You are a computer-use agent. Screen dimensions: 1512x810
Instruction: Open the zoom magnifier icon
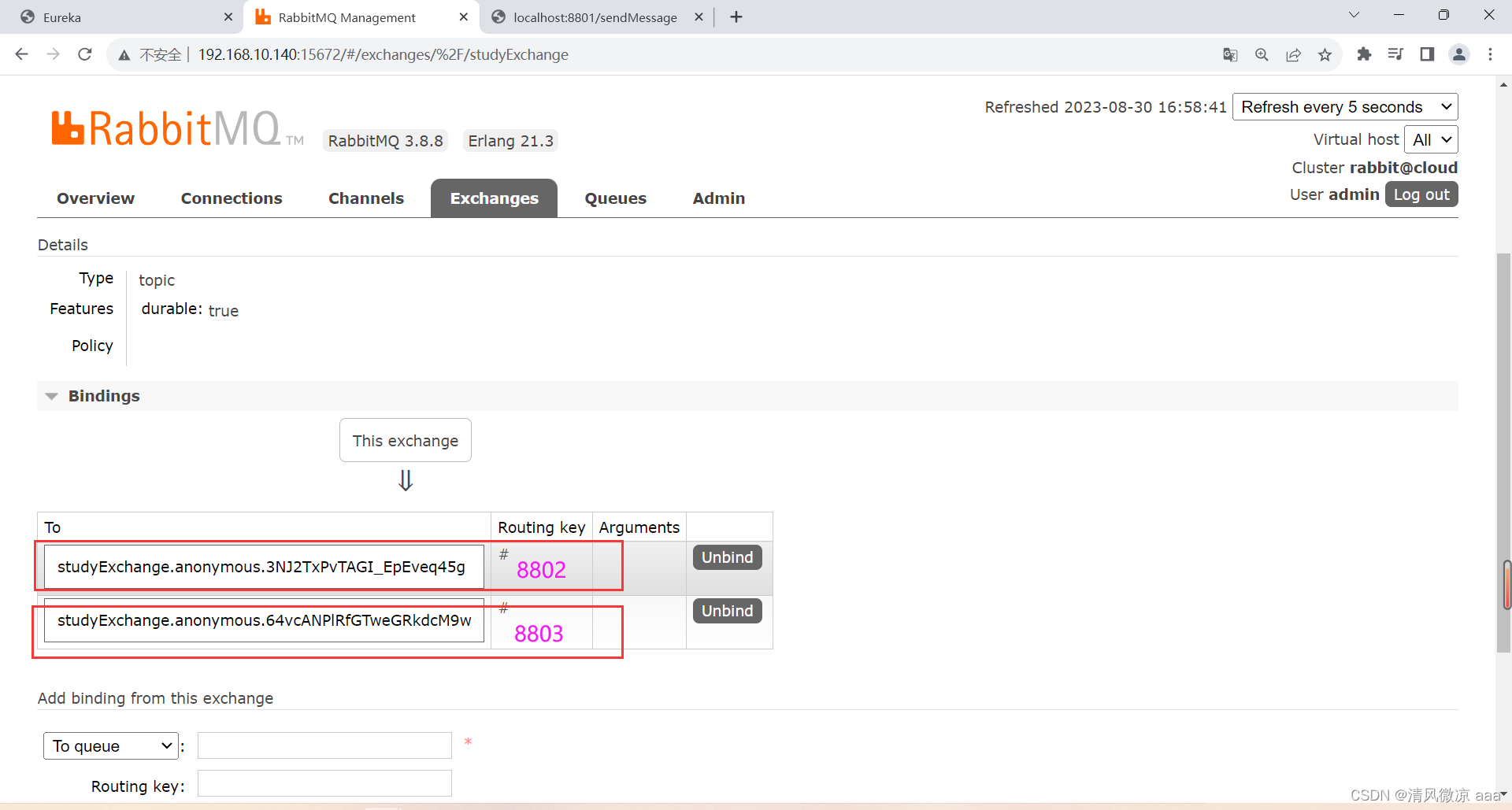pyautogui.click(x=1262, y=54)
